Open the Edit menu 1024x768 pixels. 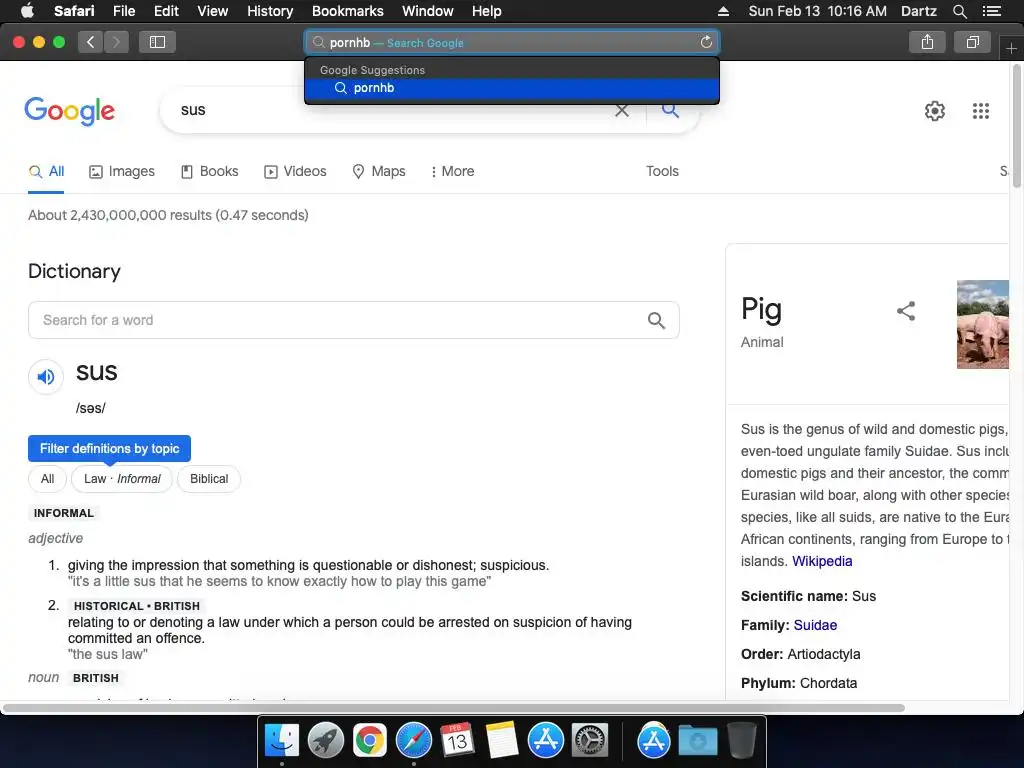(166, 11)
